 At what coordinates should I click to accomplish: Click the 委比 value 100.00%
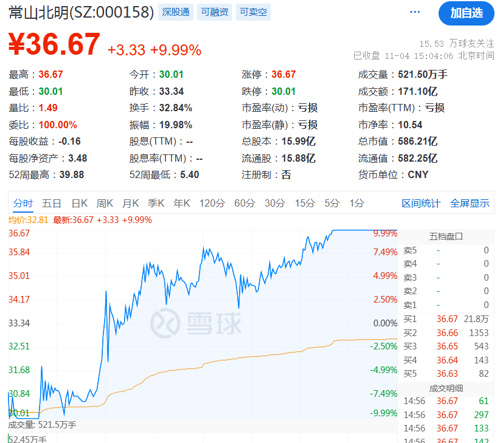58,125
